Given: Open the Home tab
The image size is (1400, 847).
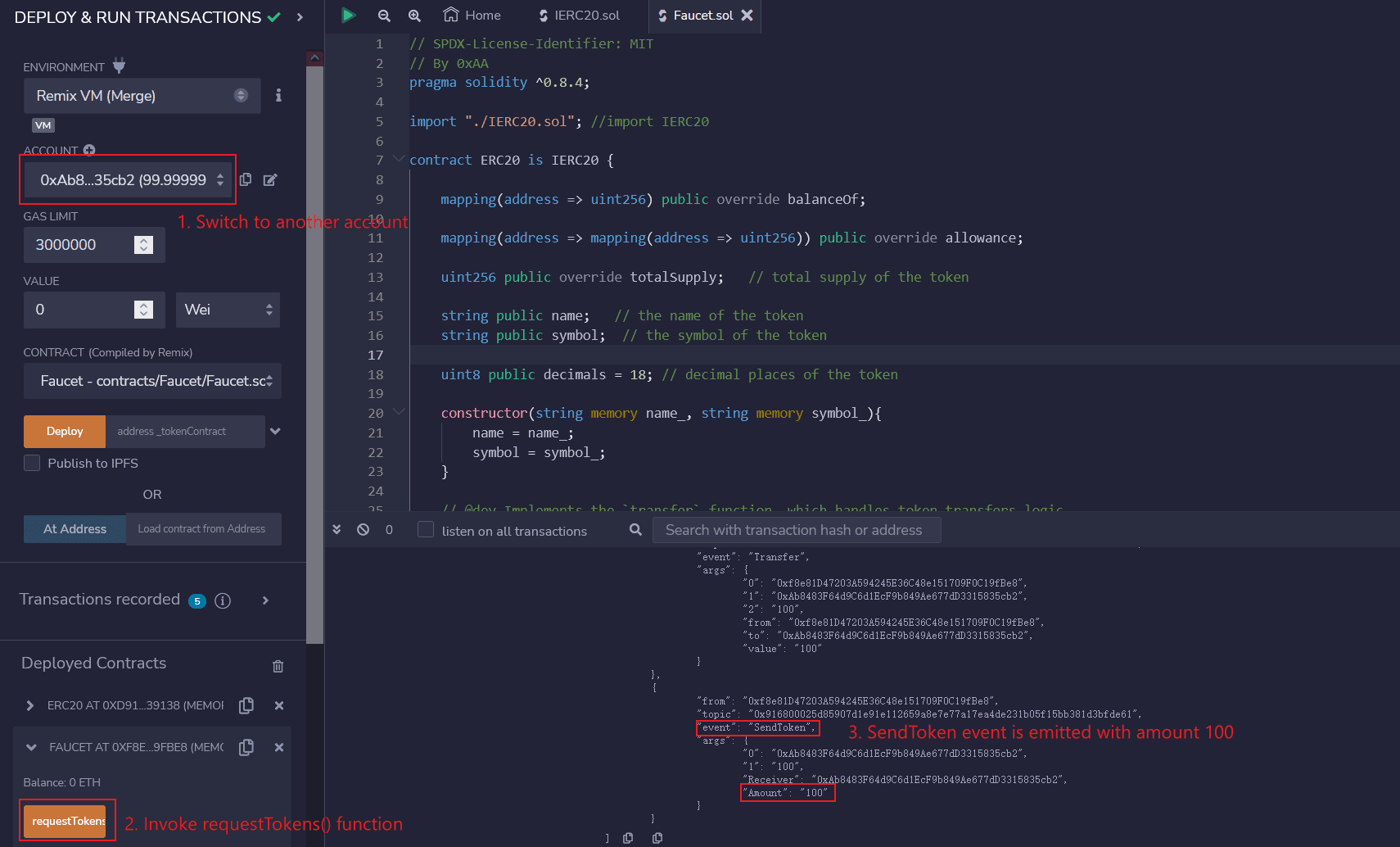Looking at the screenshot, I should click(472, 16).
